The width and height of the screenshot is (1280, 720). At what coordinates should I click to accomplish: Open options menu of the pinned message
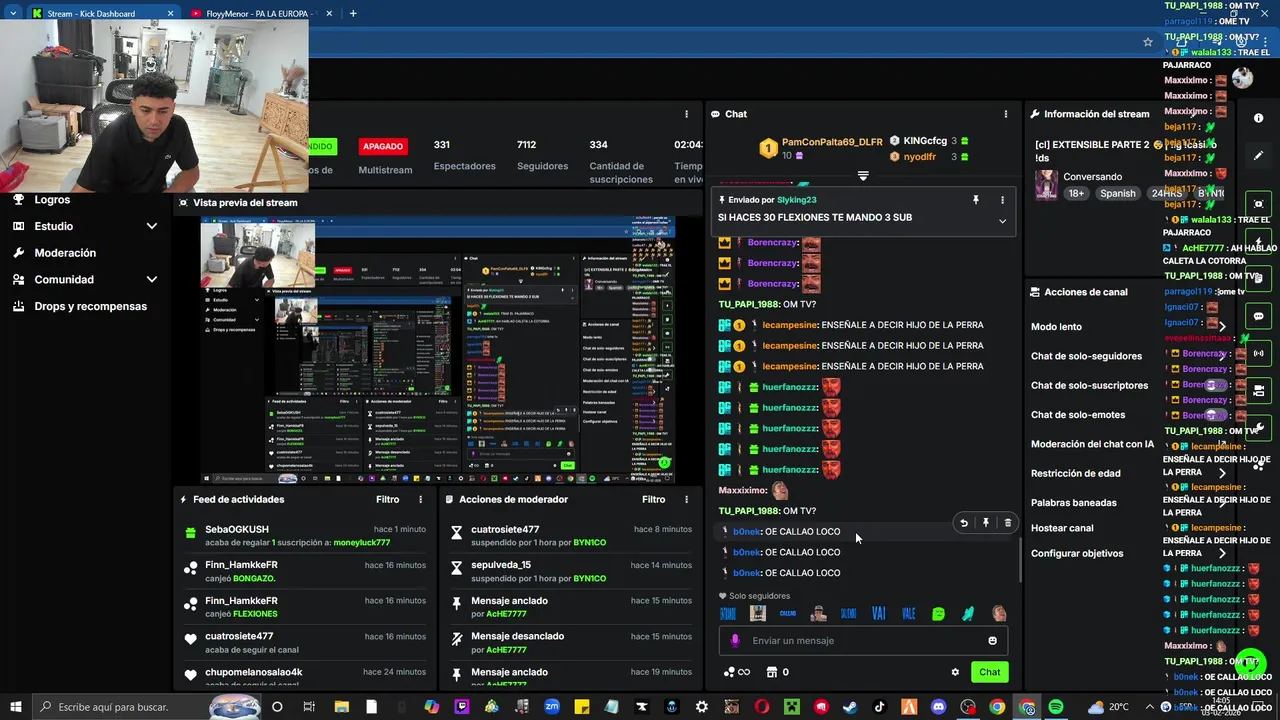(x=1002, y=200)
